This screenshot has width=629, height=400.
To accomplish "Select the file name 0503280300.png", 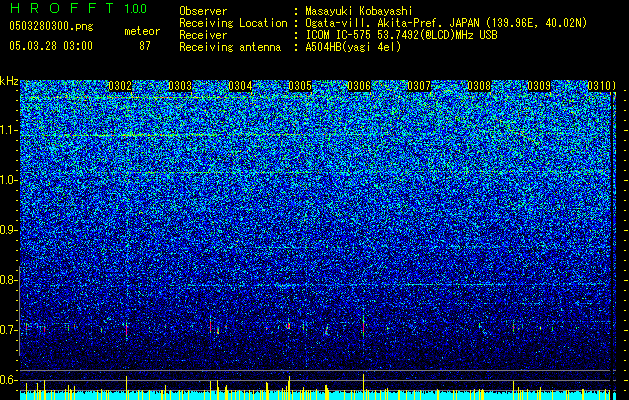I will (51, 27).
